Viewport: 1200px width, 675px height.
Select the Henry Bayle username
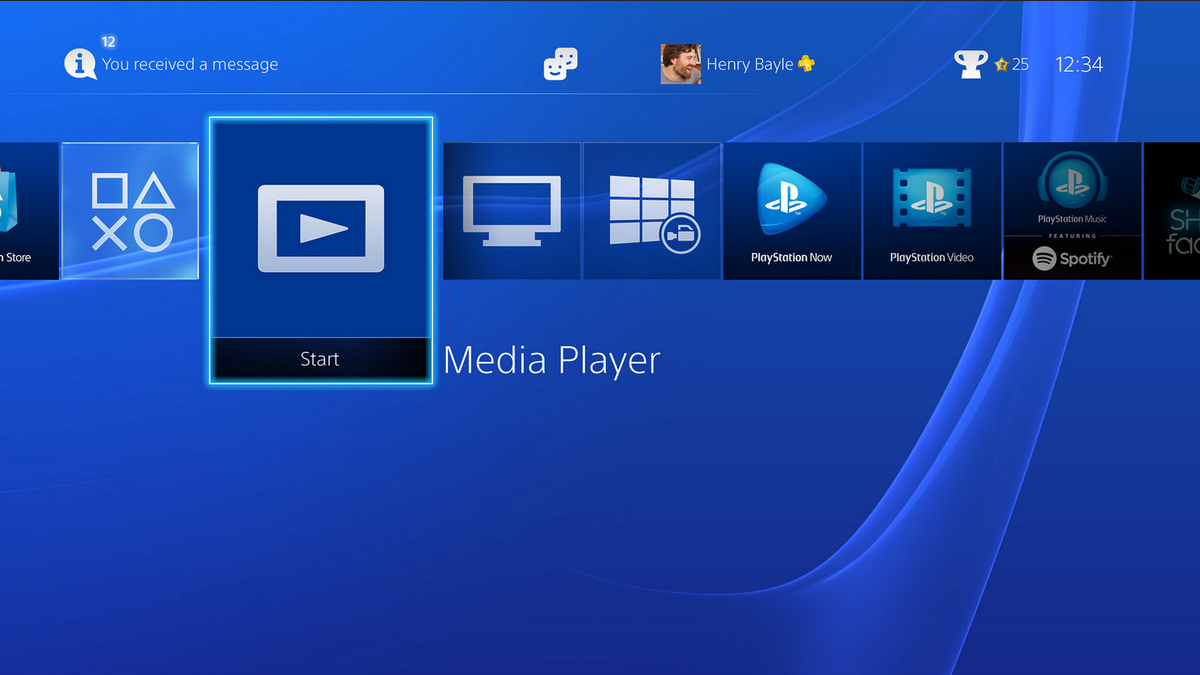tap(749, 64)
